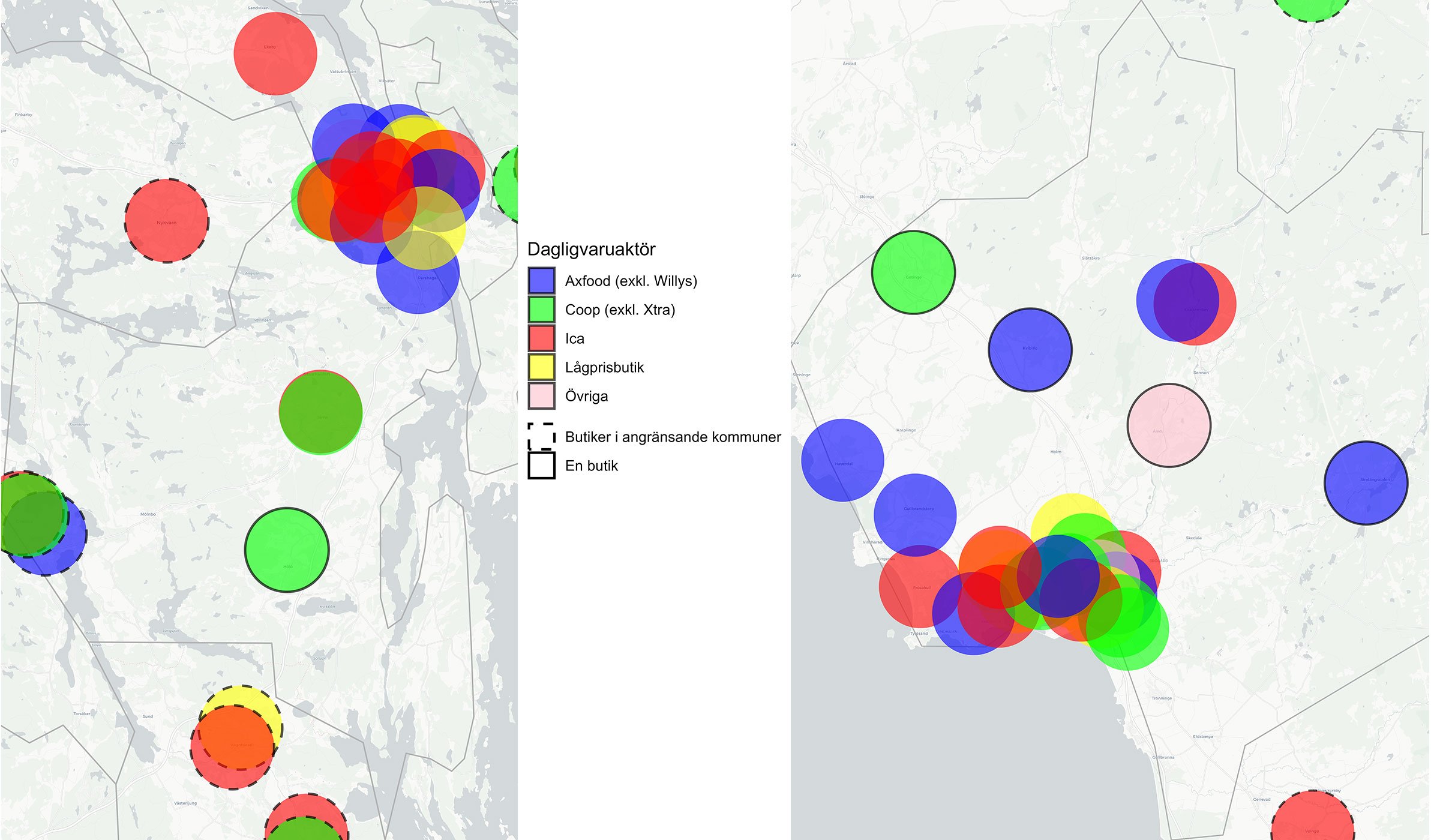This screenshot has height=840, width=1440.
Task: Click the 'Butiker i angränsande kommuner' legend label
Action: coord(673,437)
